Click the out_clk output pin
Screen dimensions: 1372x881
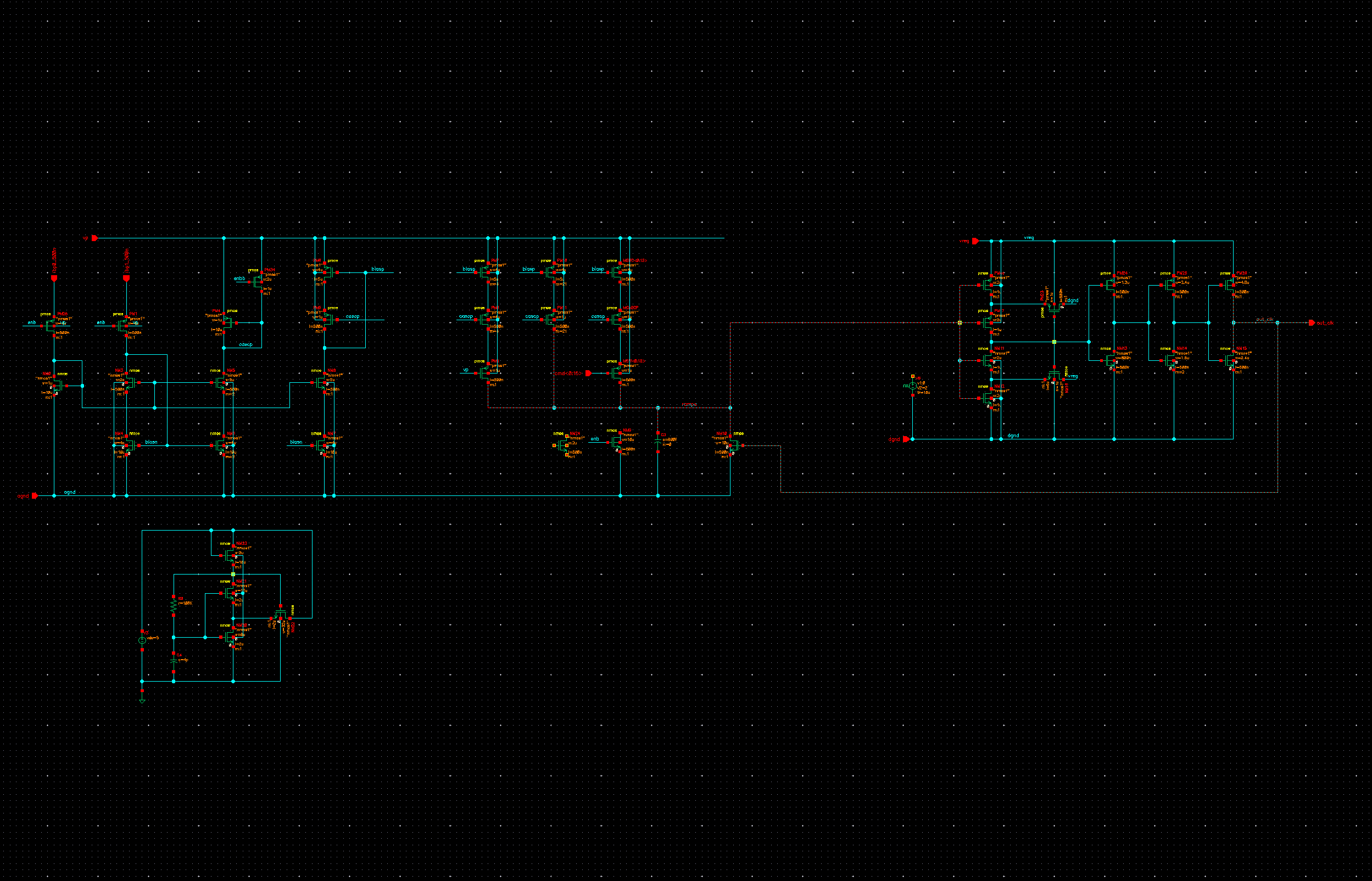1312,322
